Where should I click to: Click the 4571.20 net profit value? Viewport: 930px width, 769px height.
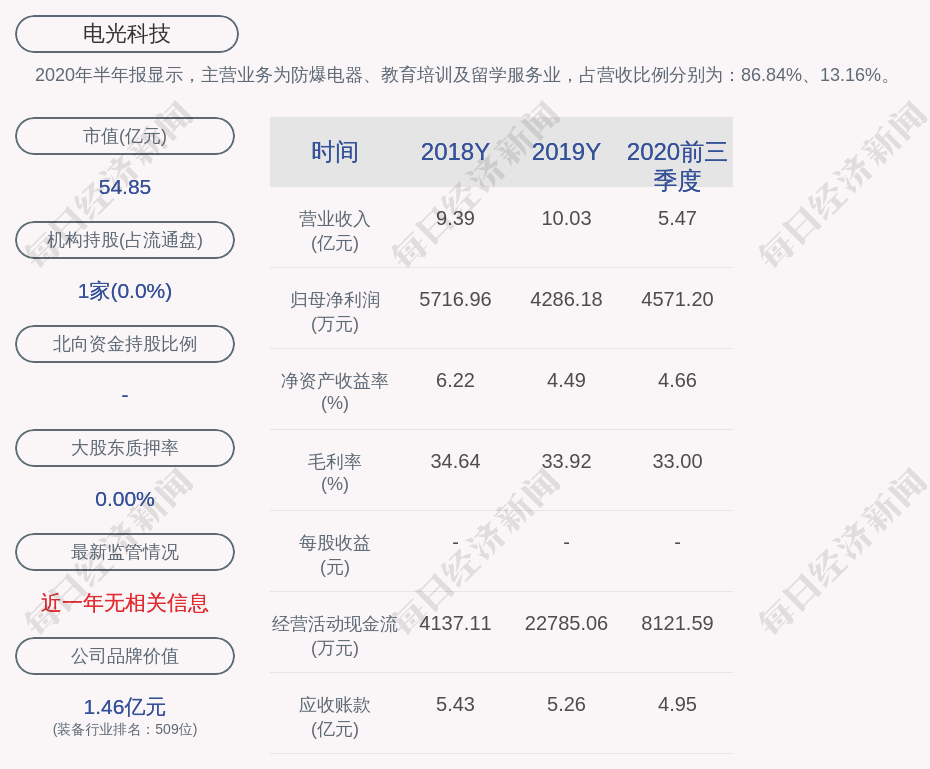(677, 299)
